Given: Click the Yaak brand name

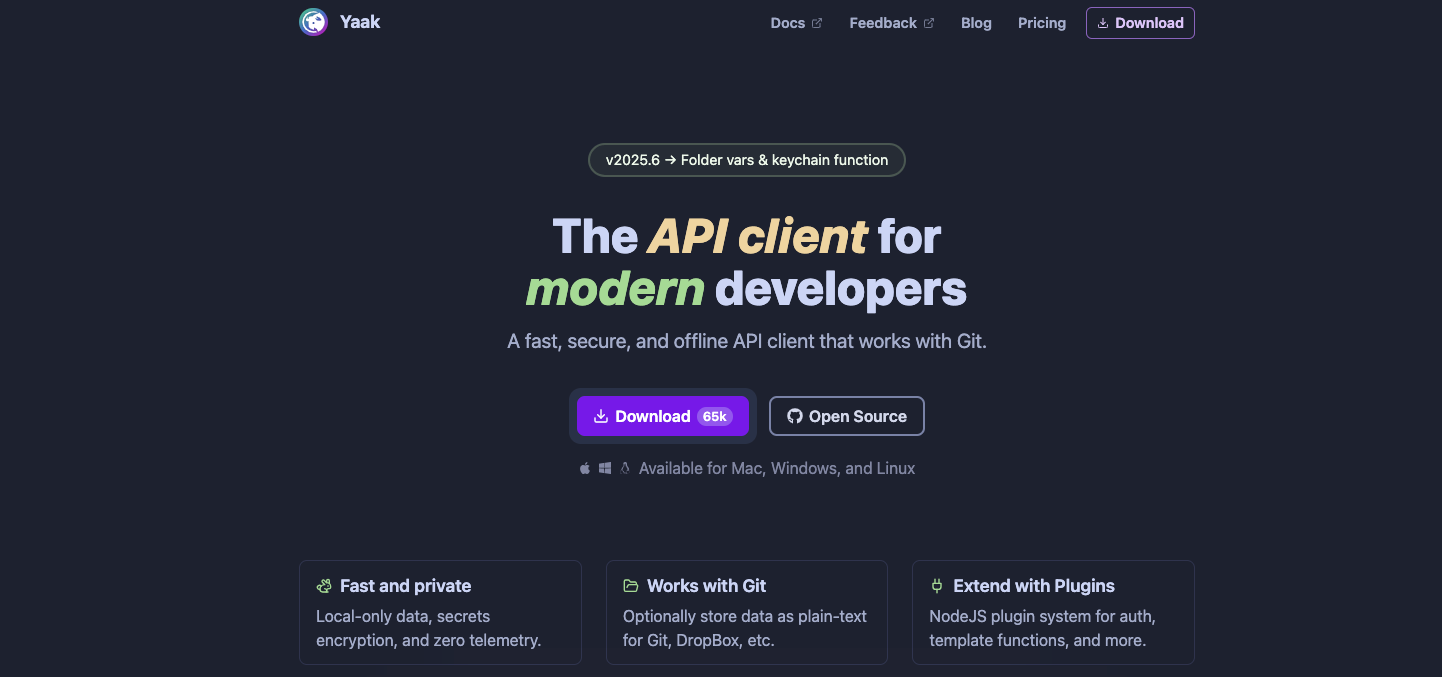Looking at the screenshot, I should pyautogui.click(x=360, y=22).
